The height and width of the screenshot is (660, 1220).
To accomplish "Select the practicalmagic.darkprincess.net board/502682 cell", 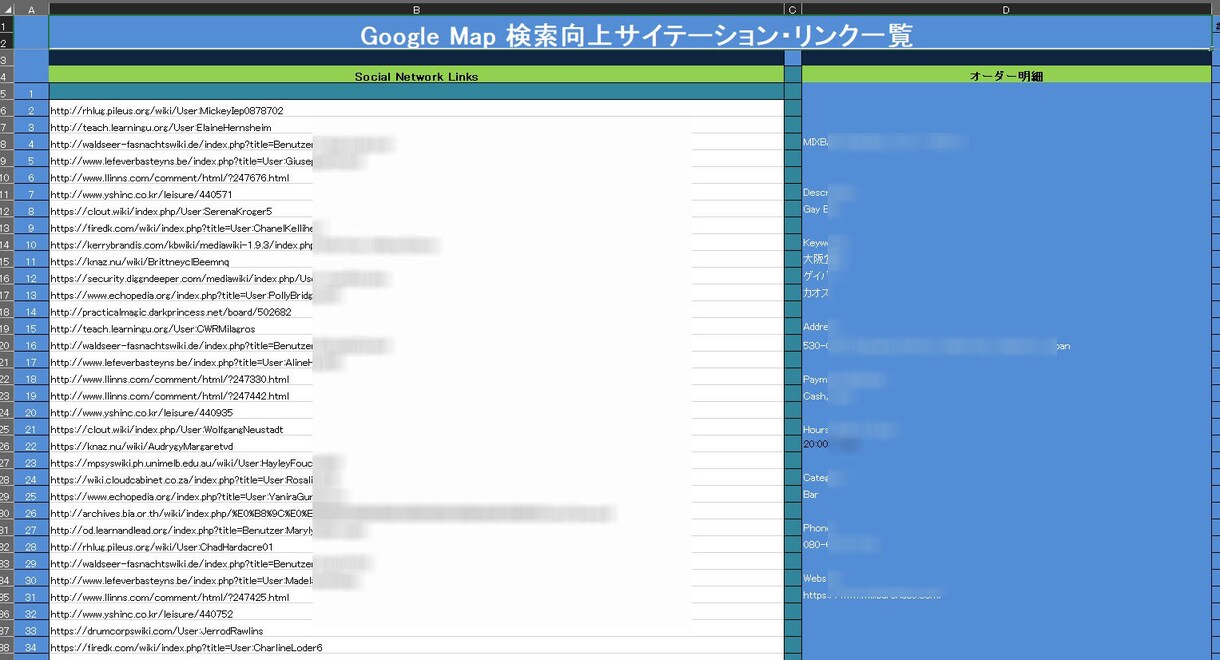I will [416, 312].
